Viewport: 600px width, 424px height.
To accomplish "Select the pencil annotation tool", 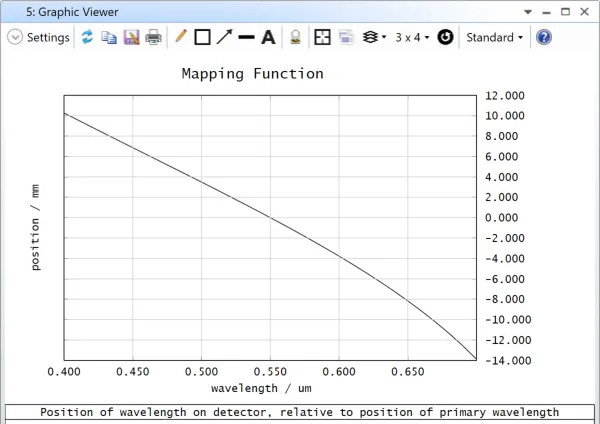I will [181, 37].
